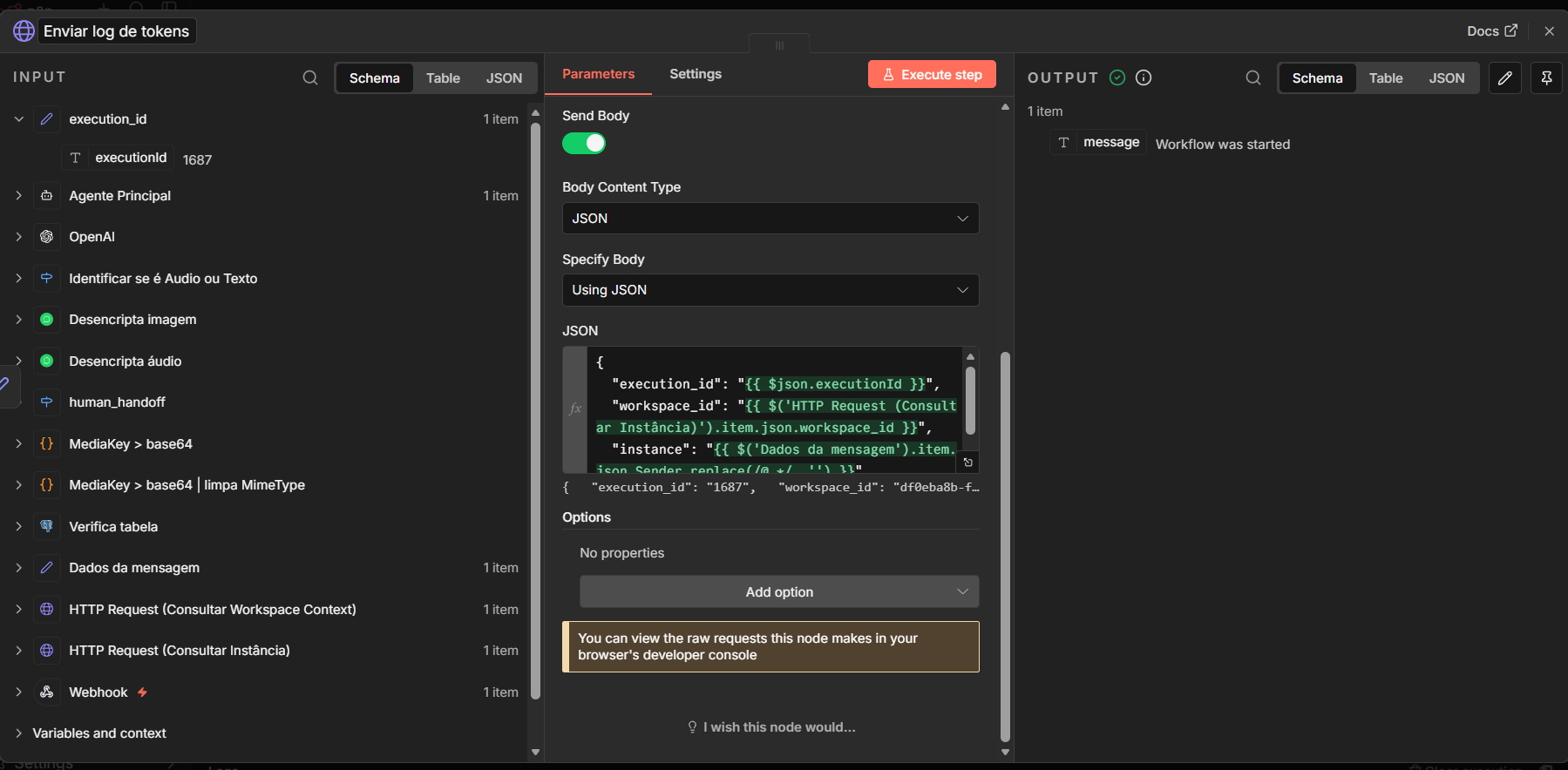
Task: Click the Webhook lightning bolt trigger icon
Action: pyautogui.click(x=142, y=692)
